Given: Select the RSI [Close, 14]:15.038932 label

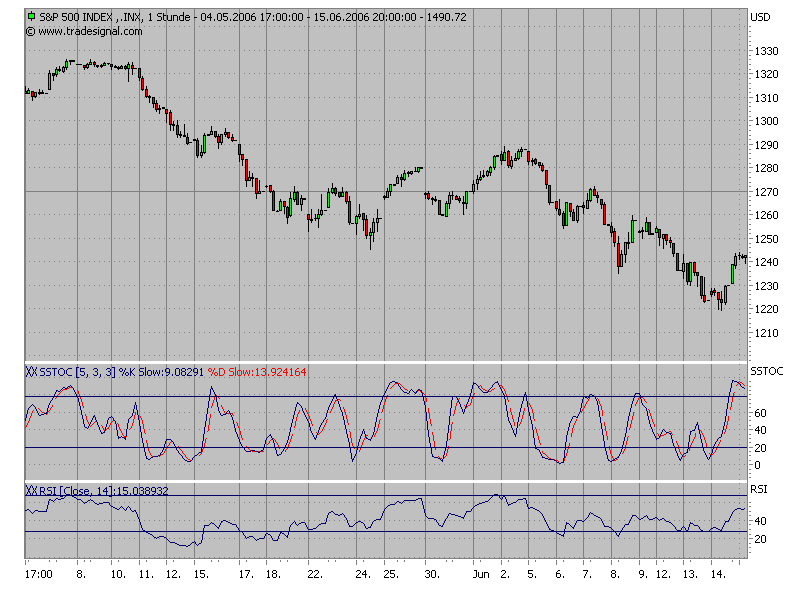Looking at the screenshot, I should pyautogui.click(x=104, y=491).
